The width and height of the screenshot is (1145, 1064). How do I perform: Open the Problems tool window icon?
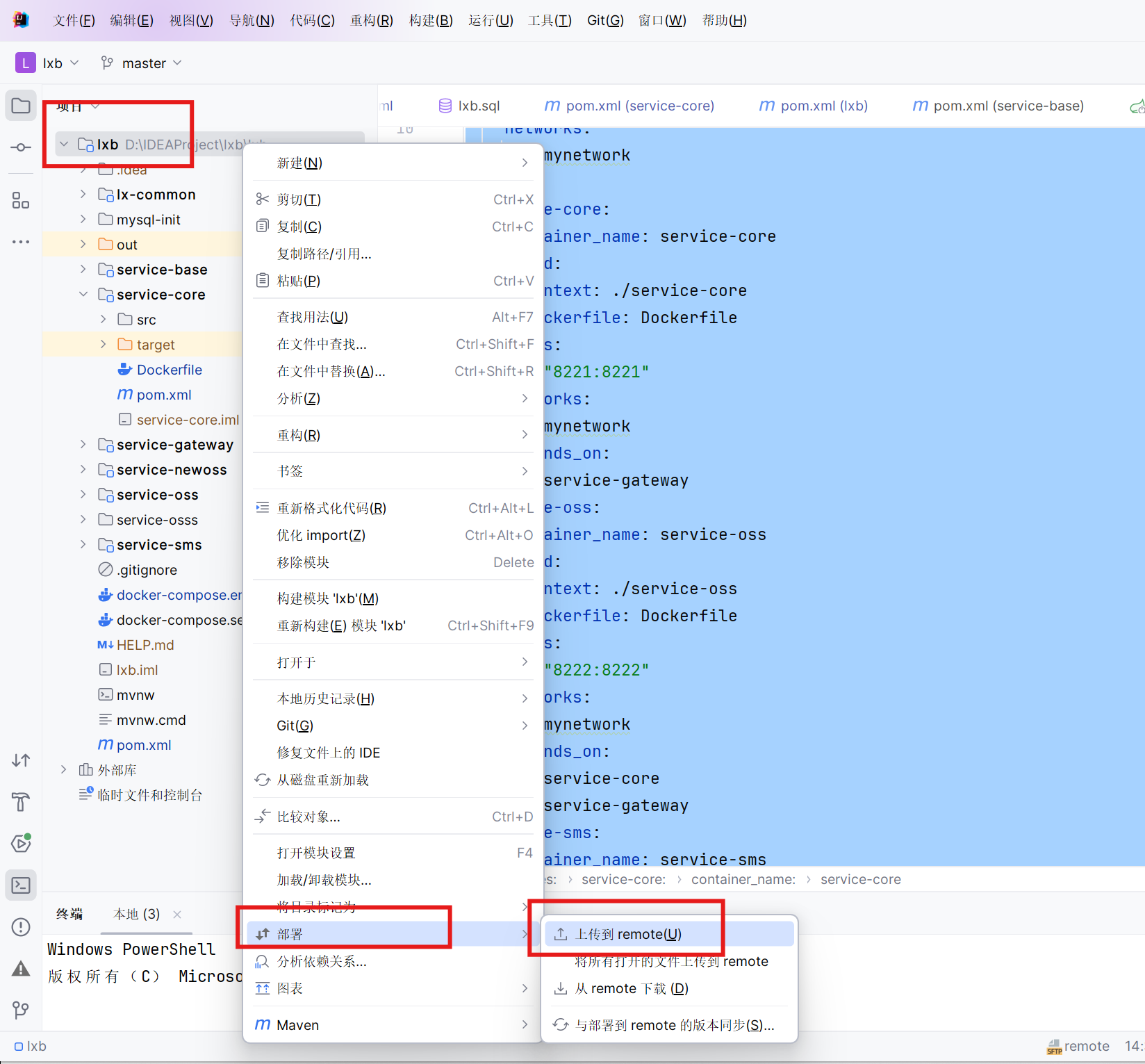coord(21,927)
